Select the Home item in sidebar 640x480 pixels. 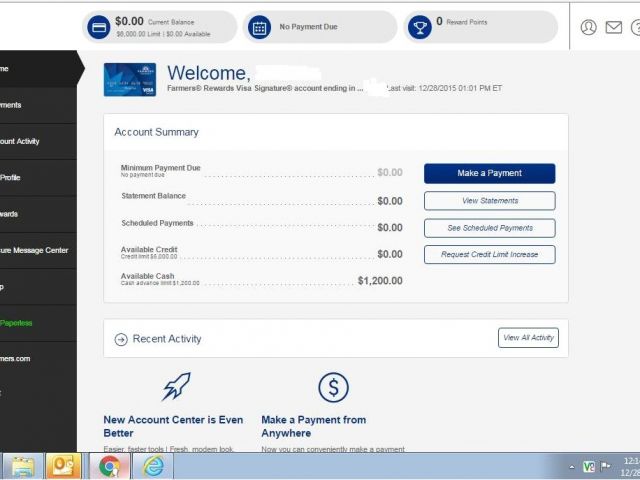[x=38, y=69]
